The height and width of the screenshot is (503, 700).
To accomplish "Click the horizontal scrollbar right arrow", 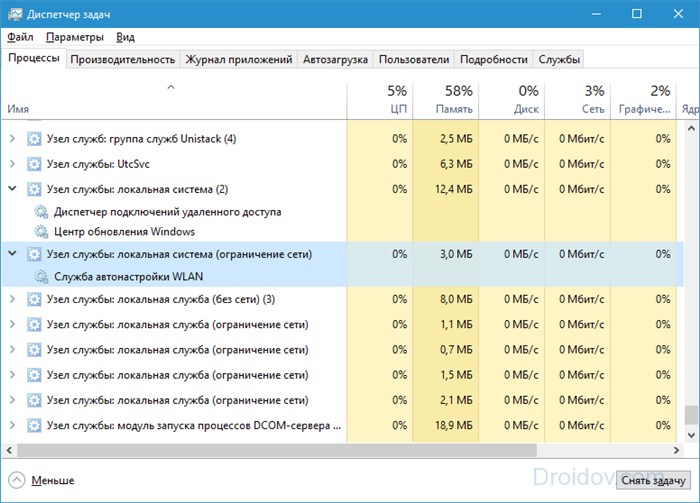I will pos(676,450).
